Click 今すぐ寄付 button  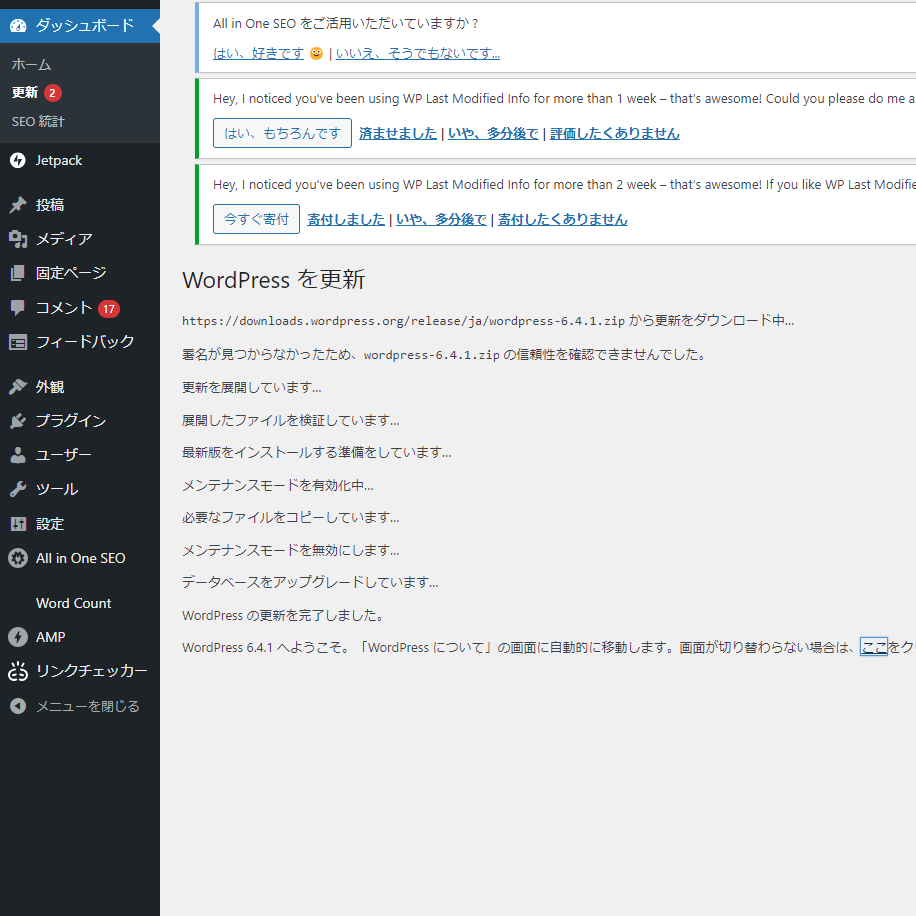tap(256, 219)
